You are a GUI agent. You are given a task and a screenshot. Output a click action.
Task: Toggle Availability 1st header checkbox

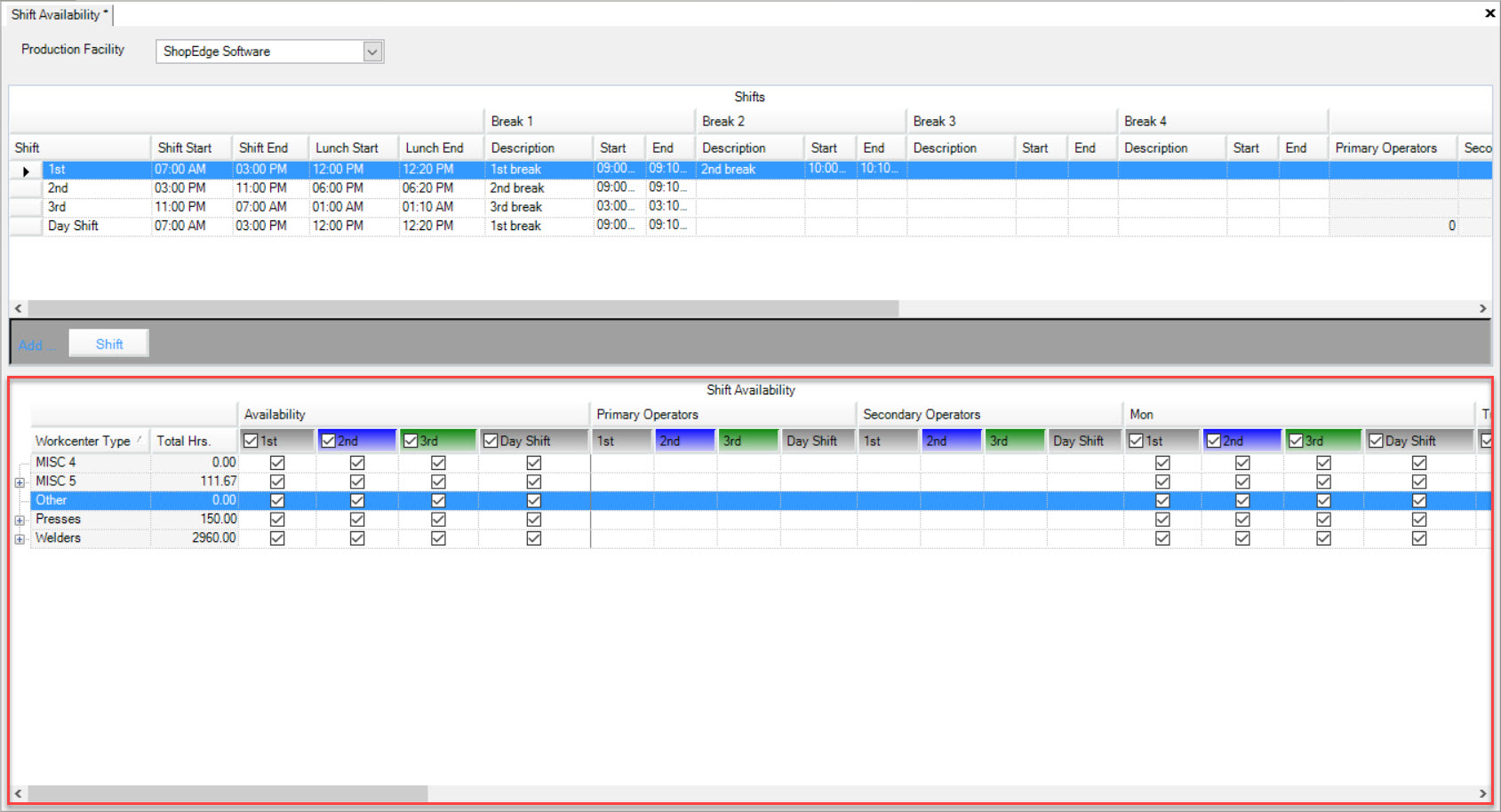pyautogui.click(x=251, y=441)
